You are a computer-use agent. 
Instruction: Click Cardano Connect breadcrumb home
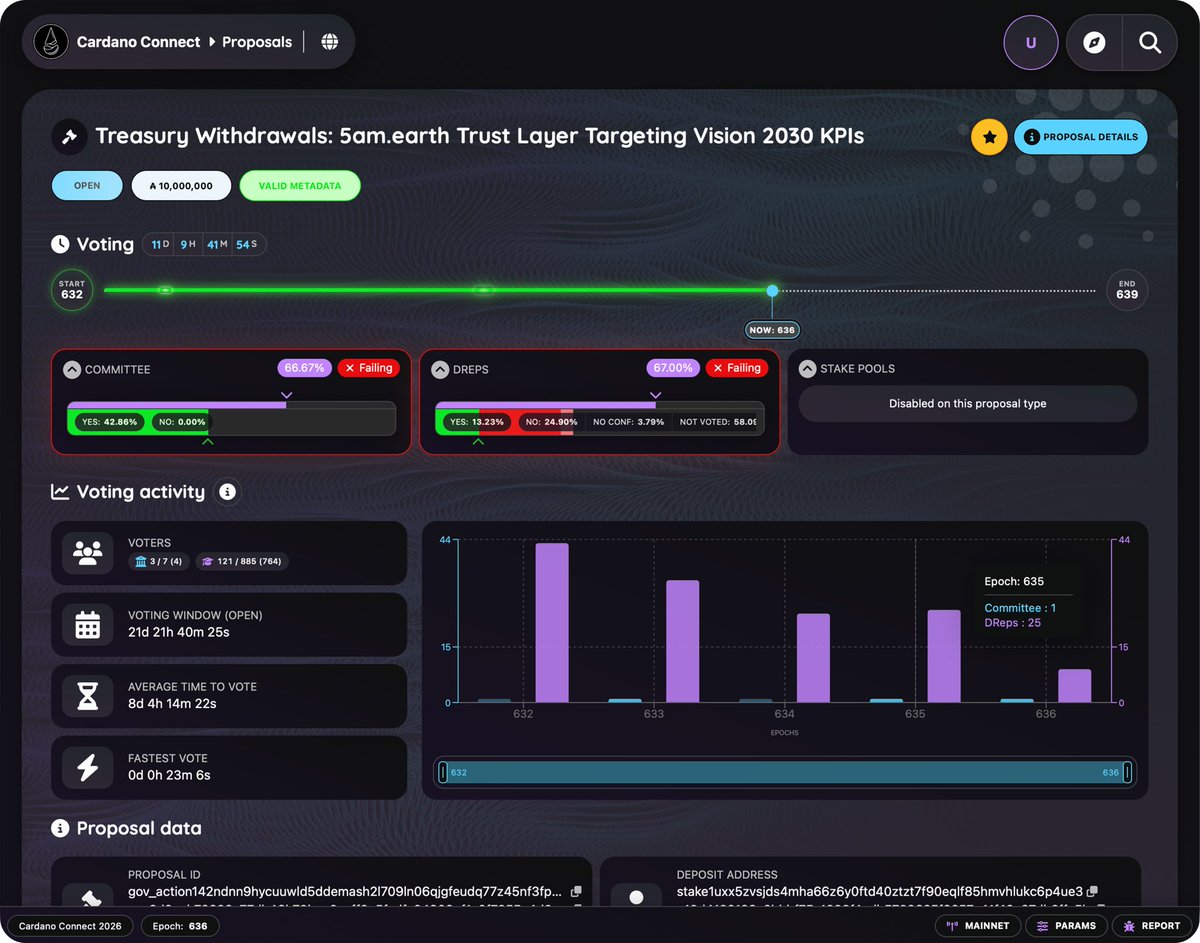tap(138, 42)
